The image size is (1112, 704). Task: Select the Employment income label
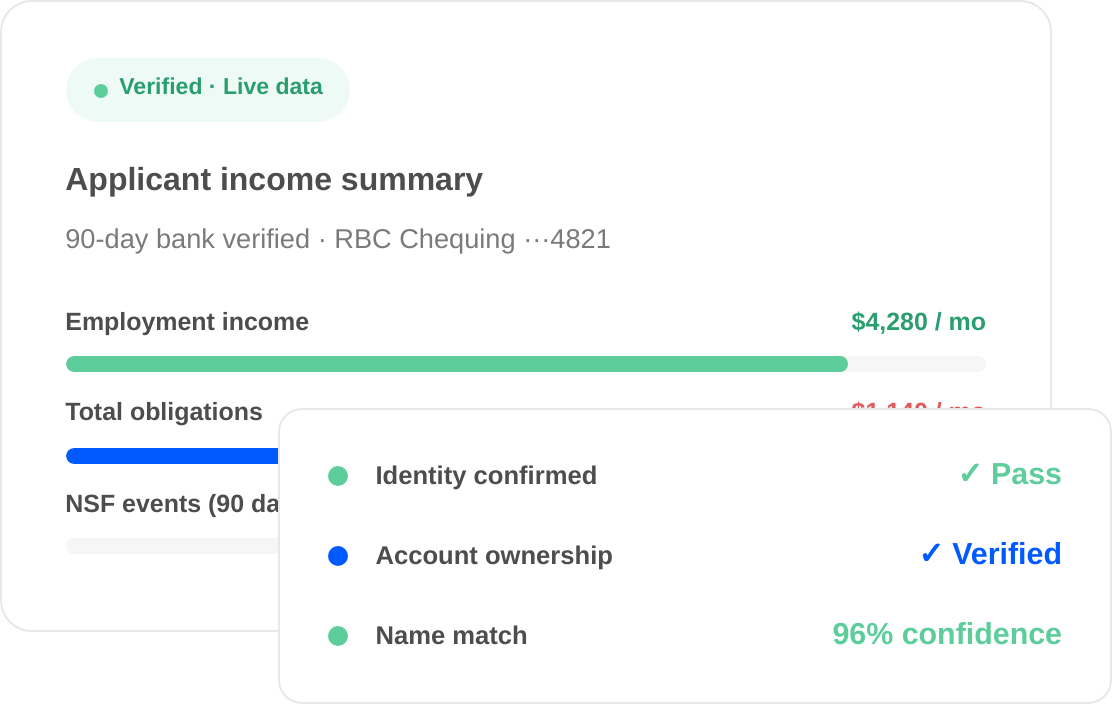coord(187,322)
